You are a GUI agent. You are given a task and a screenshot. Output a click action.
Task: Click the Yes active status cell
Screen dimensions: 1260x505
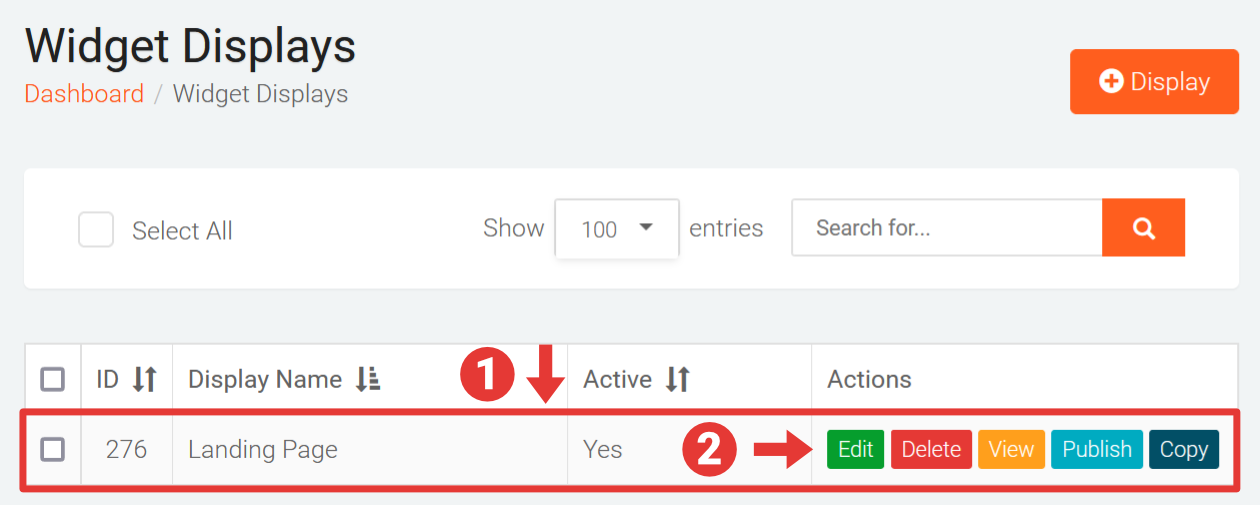[603, 449]
